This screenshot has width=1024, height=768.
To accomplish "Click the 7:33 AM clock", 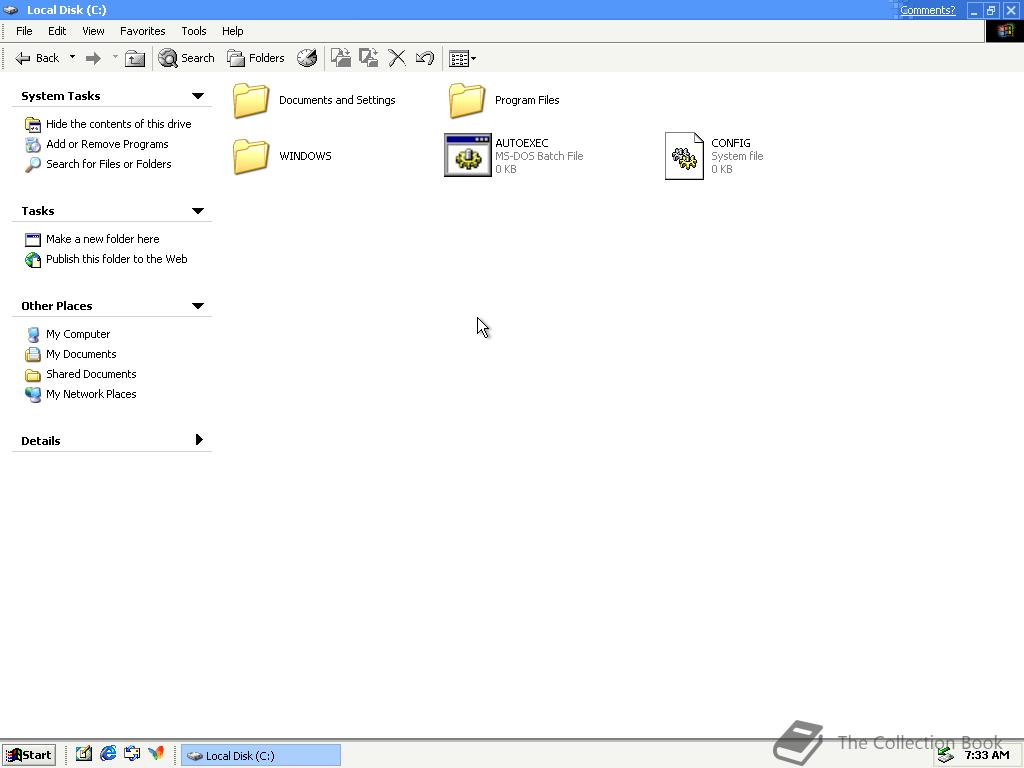I will [987, 755].
